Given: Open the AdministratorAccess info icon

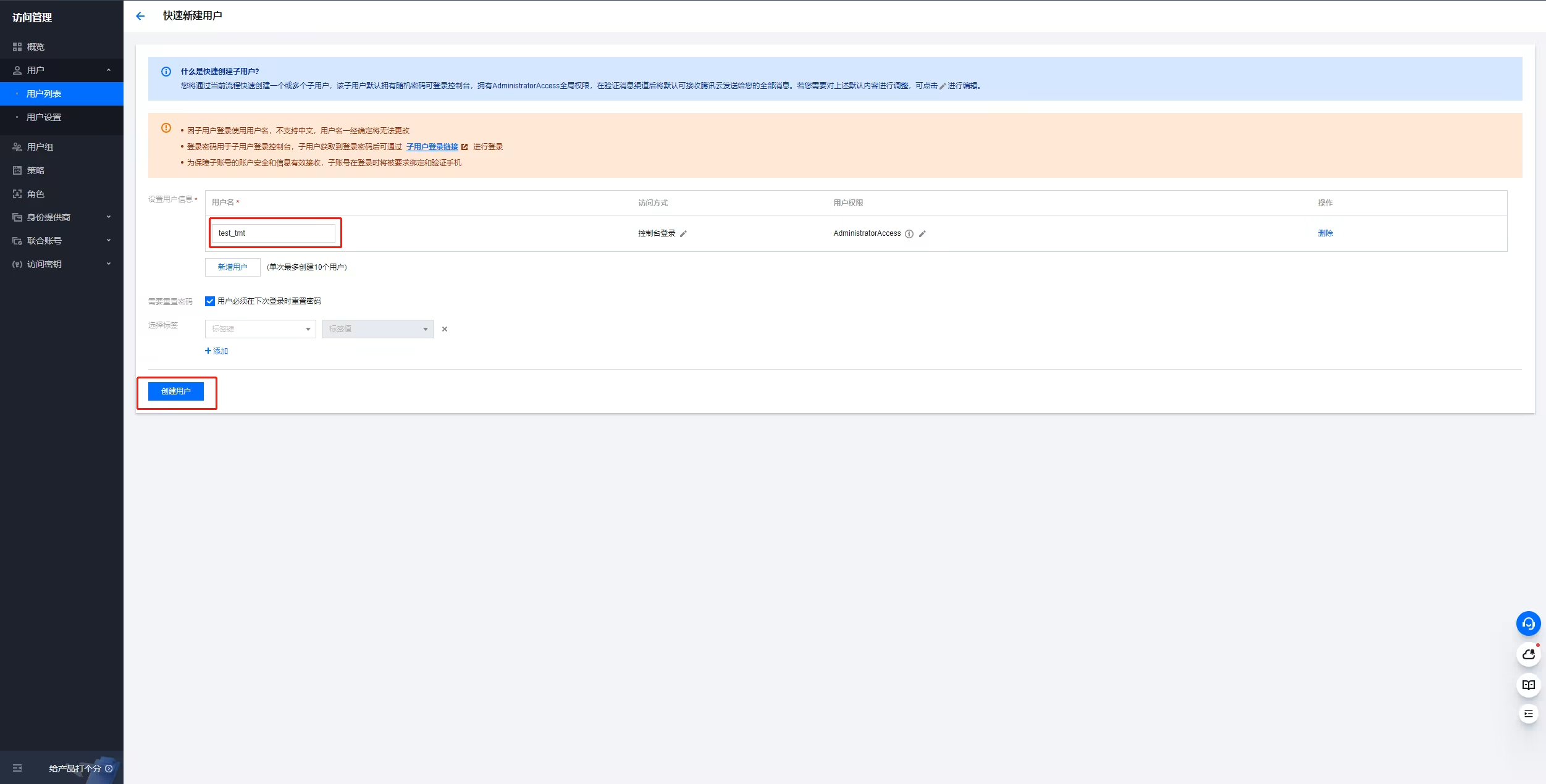Looking at the screenshot, I should tap(909, 234).
